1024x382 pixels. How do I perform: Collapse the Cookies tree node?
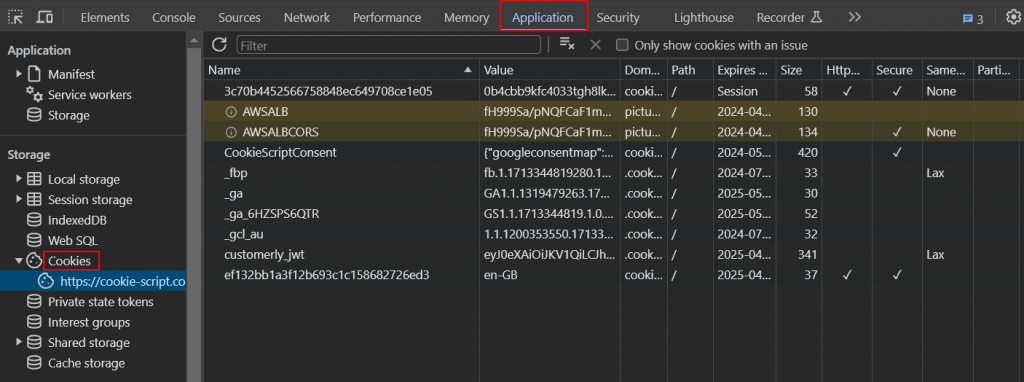pyautogui.click(x=19, y=261)
